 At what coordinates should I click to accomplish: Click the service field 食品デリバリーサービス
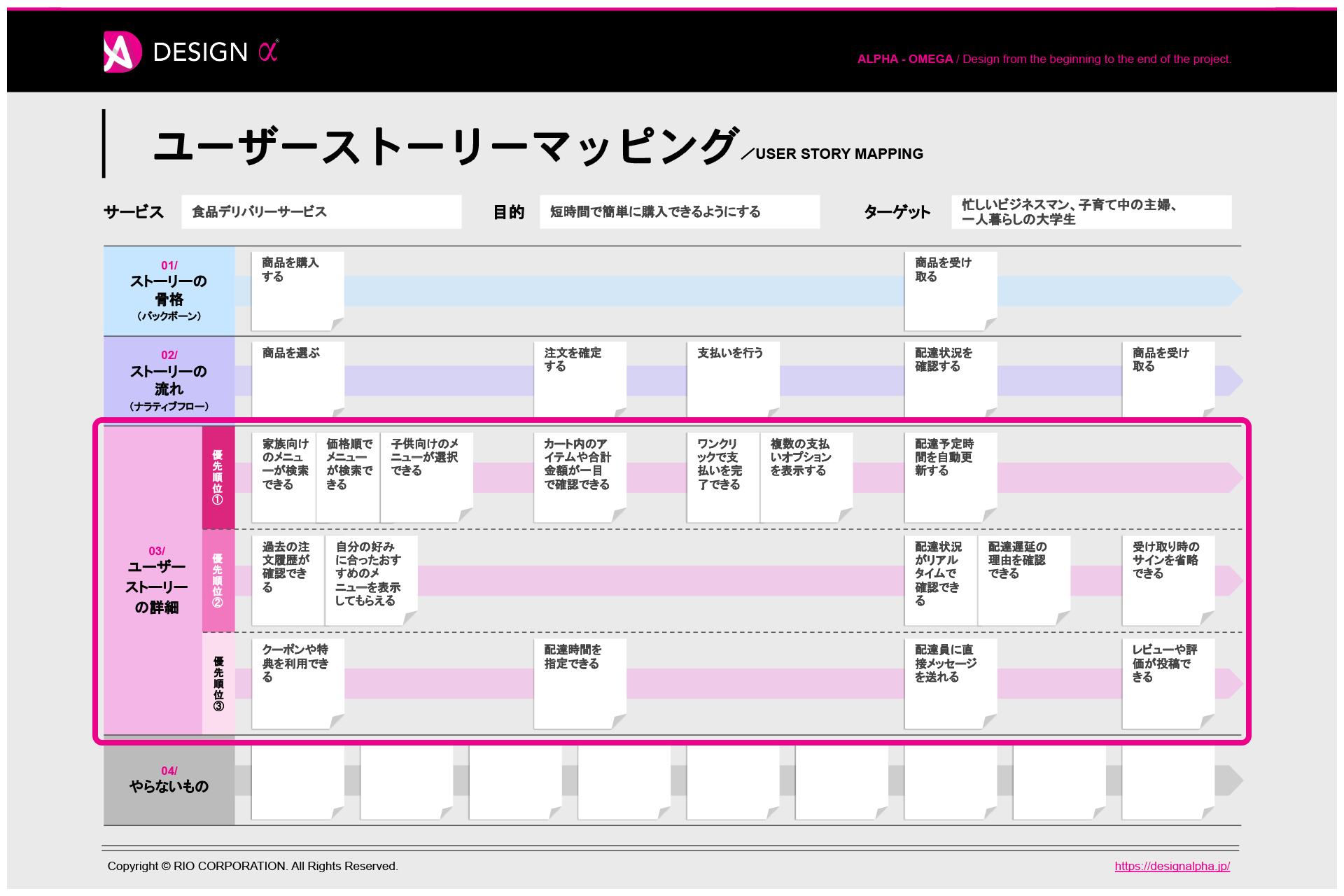(321, 212)
